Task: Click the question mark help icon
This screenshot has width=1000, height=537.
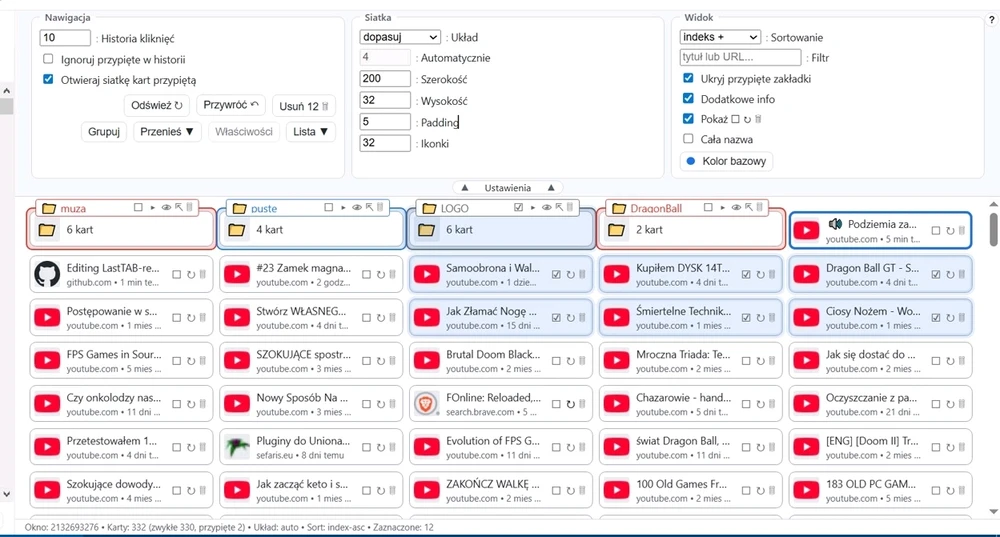Action: [x=991, y=20]
